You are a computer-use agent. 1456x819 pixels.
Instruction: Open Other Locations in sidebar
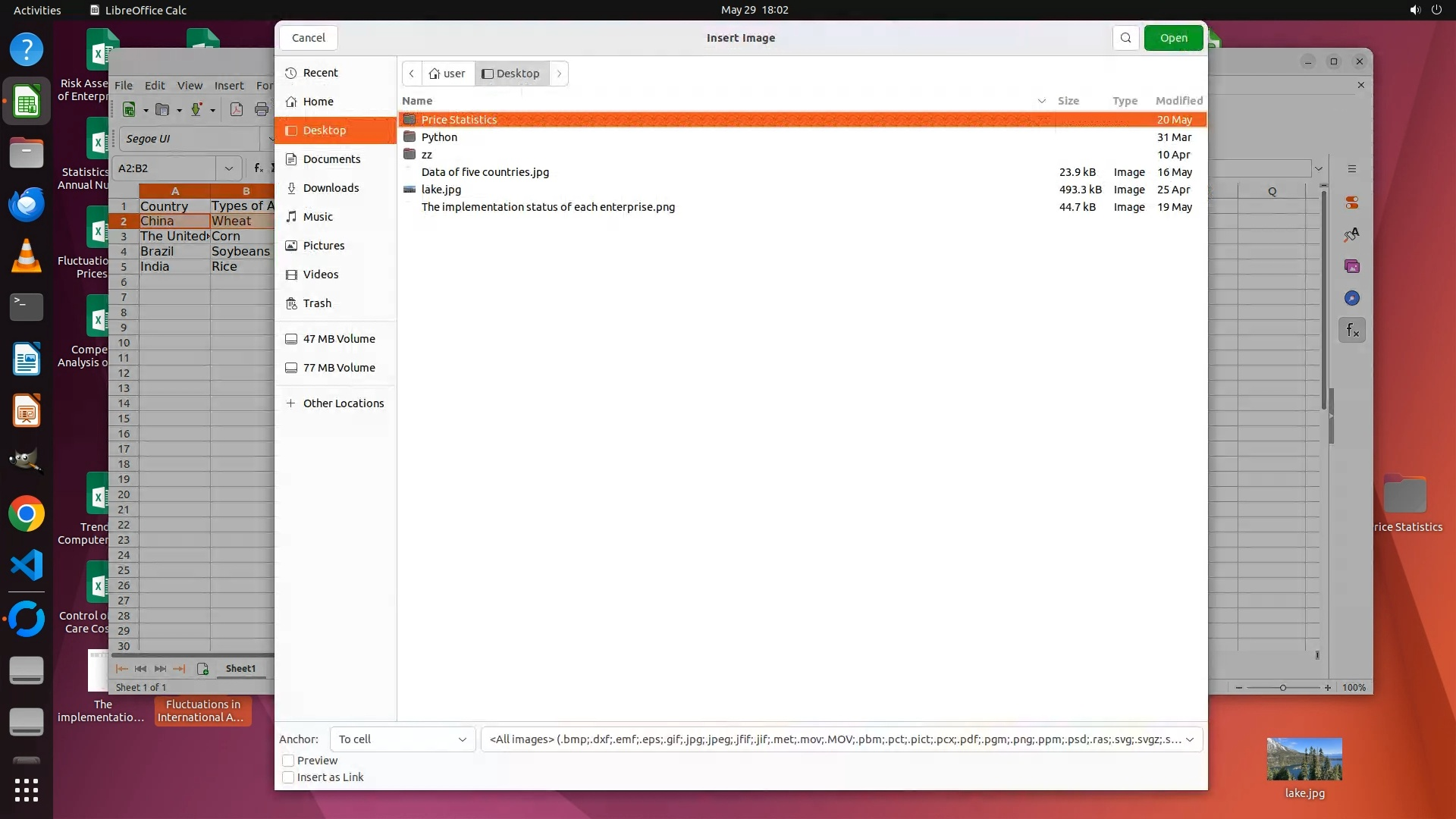coord(343,403)
